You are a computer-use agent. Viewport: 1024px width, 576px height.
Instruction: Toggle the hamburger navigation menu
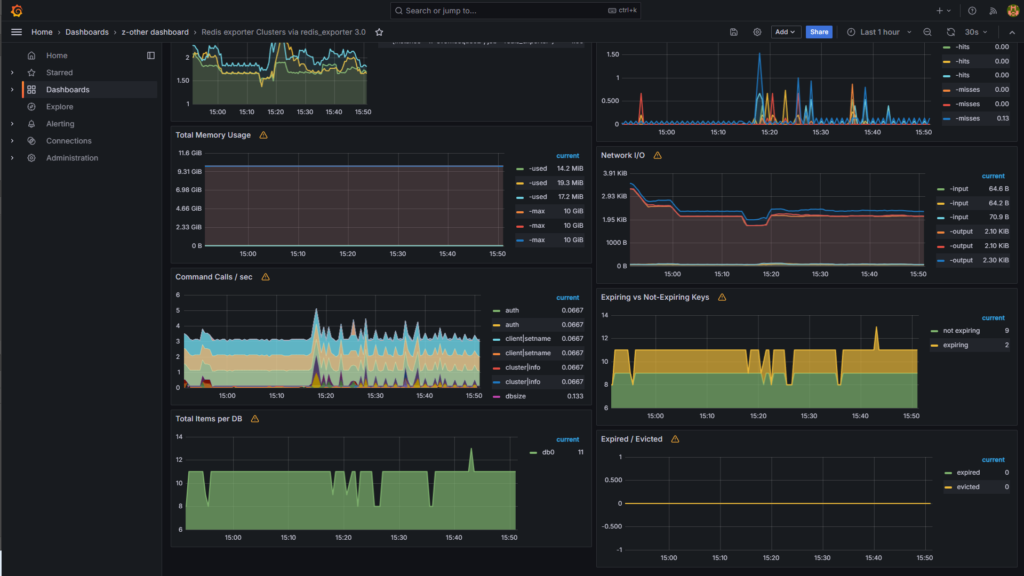pyautogui.click(x=16, y=32)
